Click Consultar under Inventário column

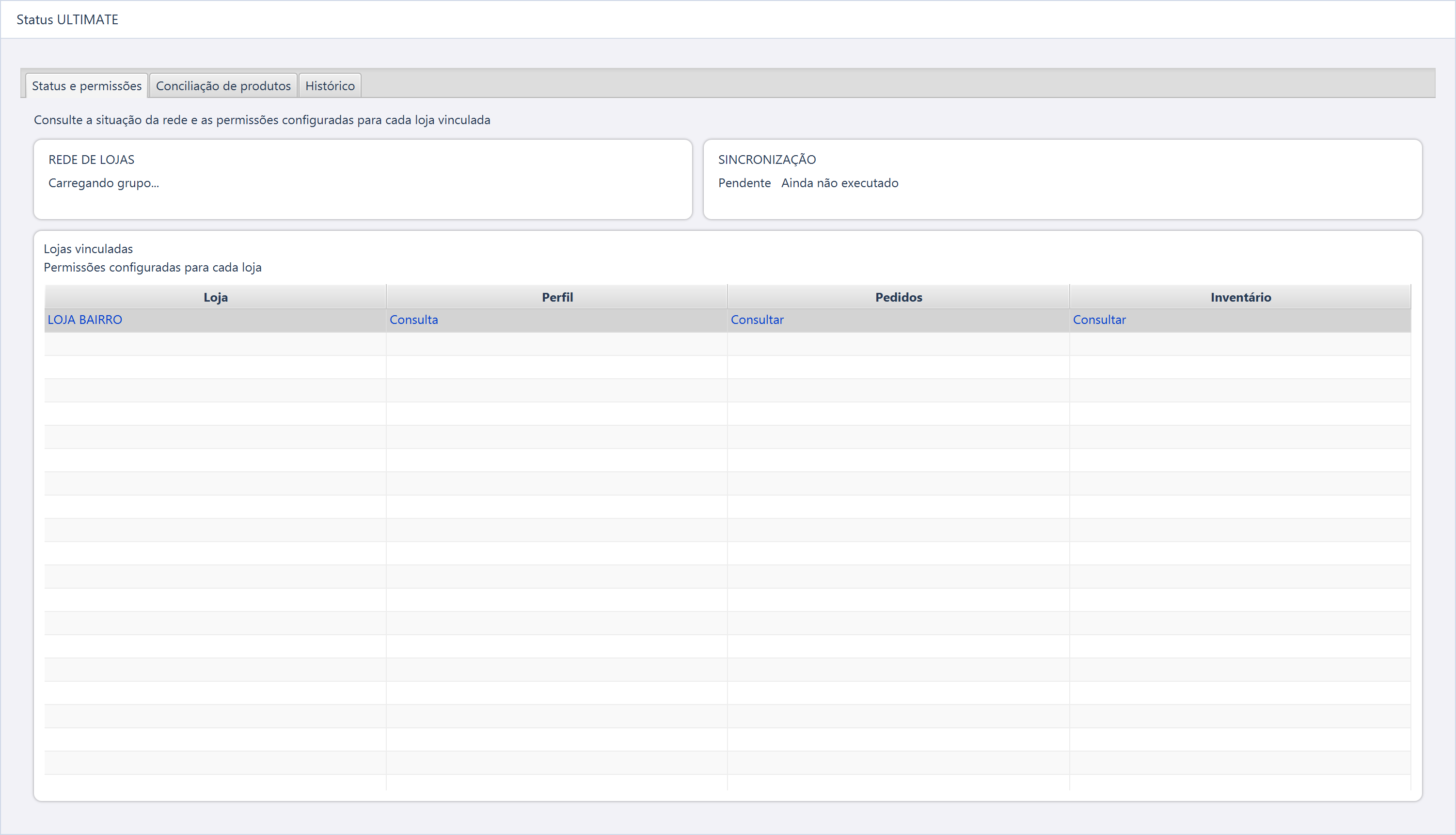[x=1099, y=320]
